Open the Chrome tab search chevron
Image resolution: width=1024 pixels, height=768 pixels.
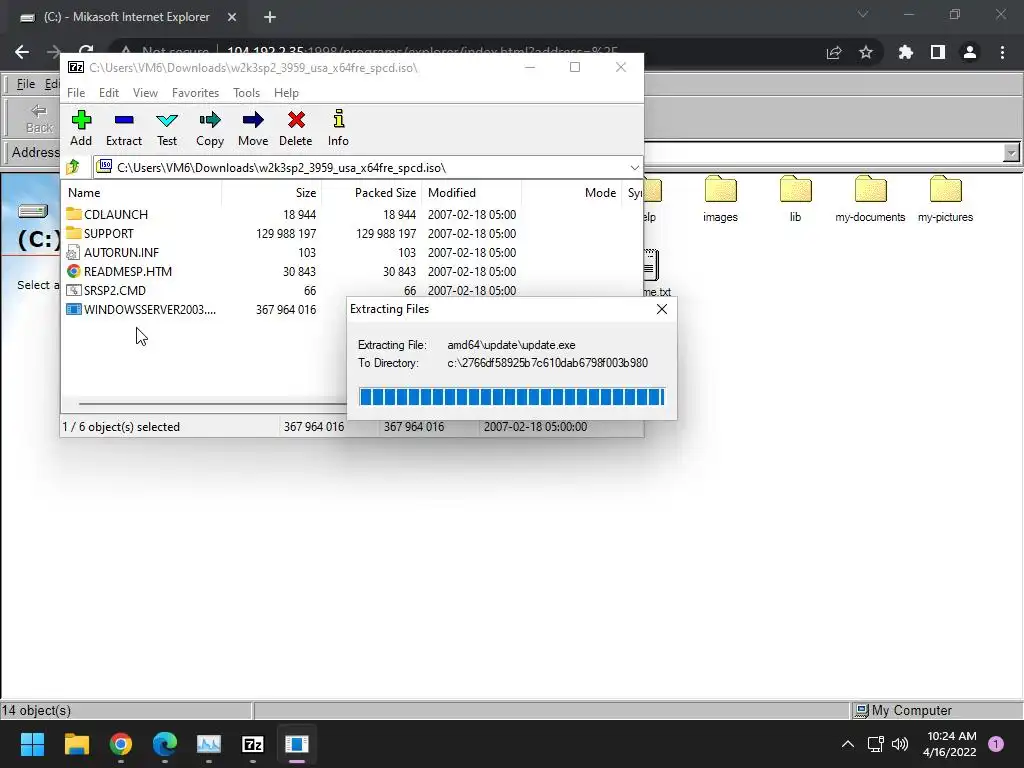(863, 14)
